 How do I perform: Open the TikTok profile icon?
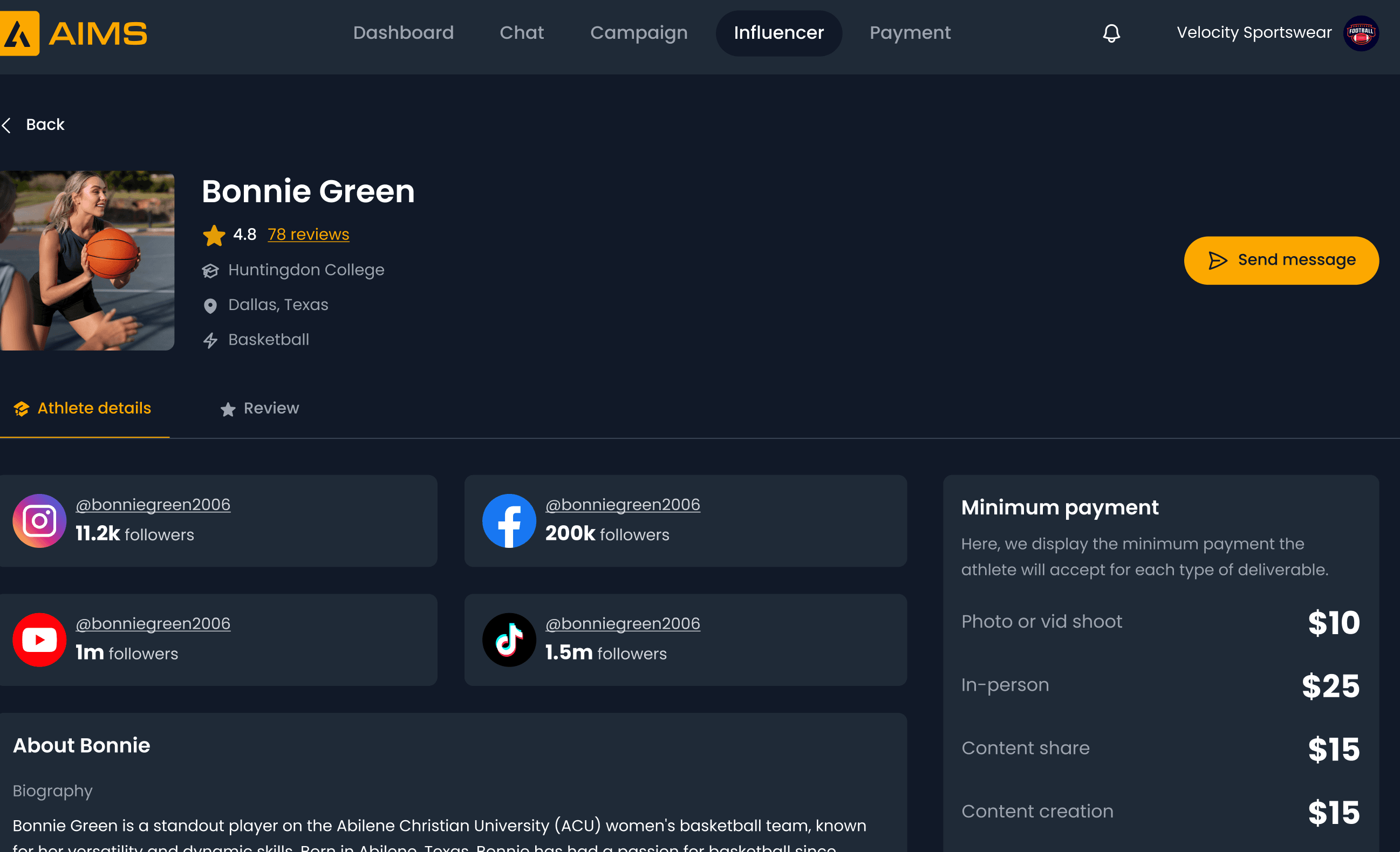click(x=509, y=640)
